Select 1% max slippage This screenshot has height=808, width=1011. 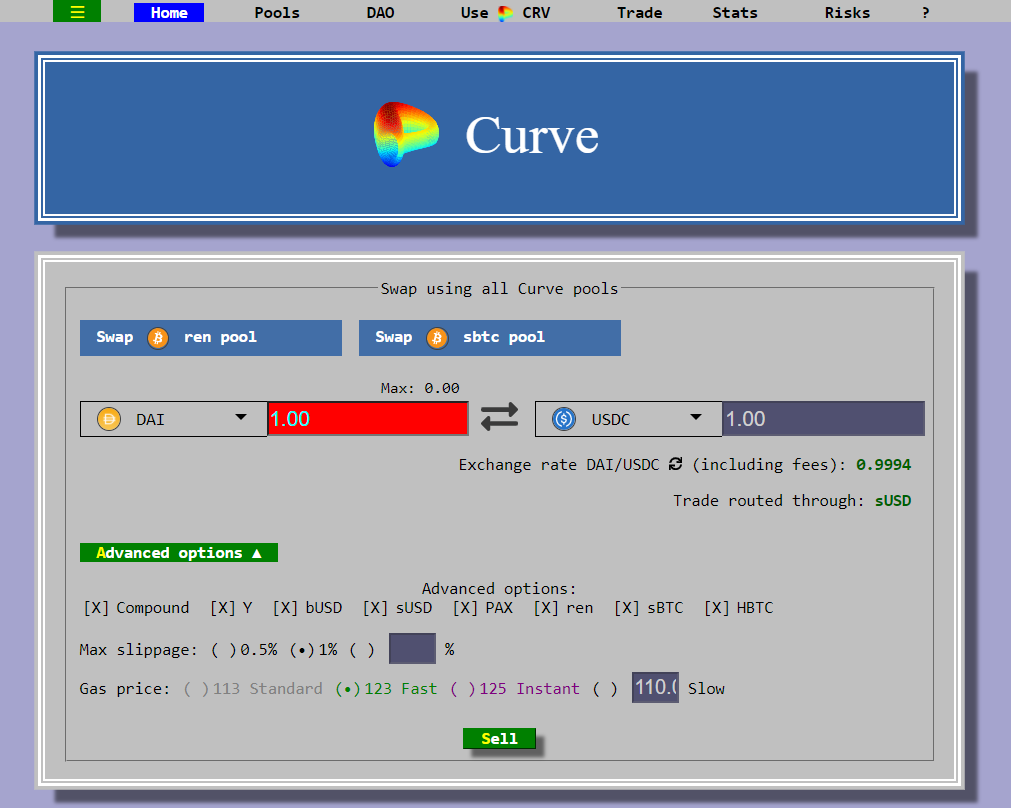(x=313, y=649)
